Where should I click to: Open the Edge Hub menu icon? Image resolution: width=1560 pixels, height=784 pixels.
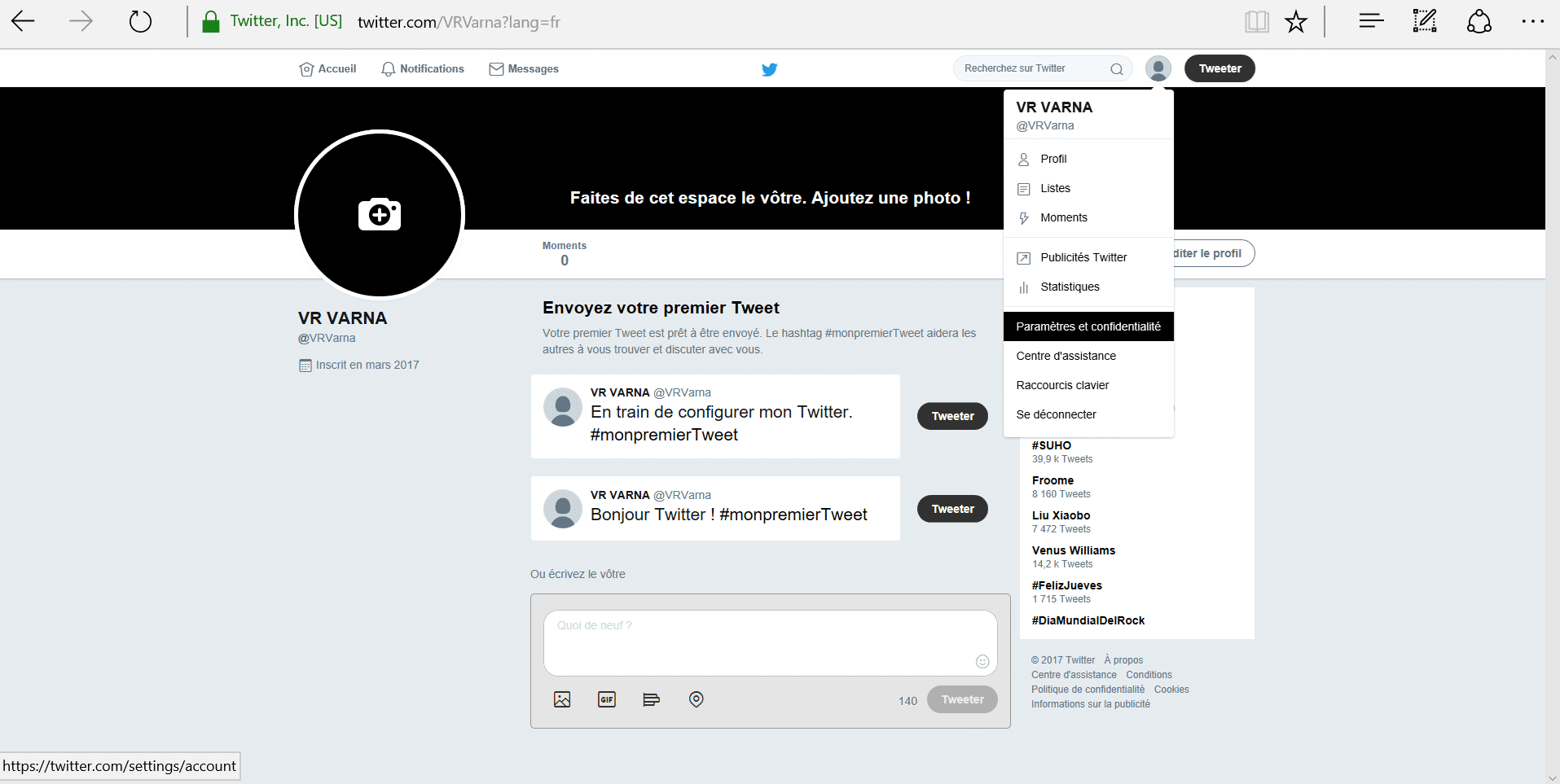1371,21
